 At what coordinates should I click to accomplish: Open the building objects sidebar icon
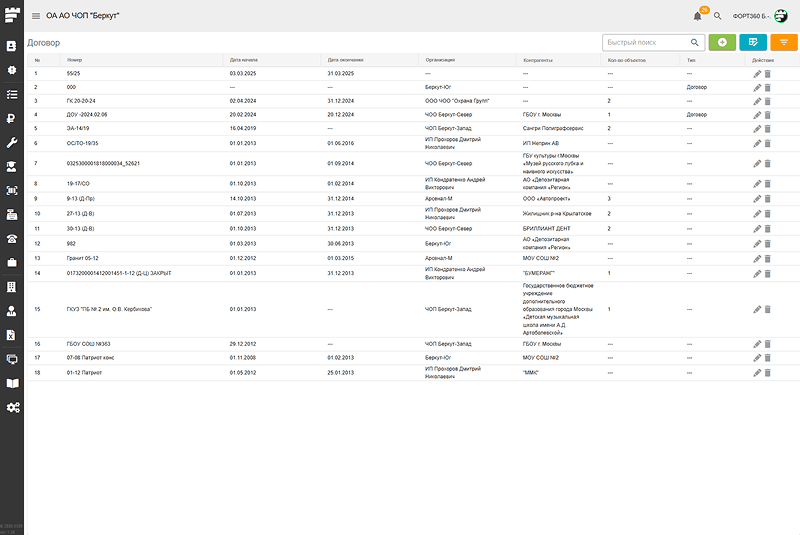pos(12,287)
